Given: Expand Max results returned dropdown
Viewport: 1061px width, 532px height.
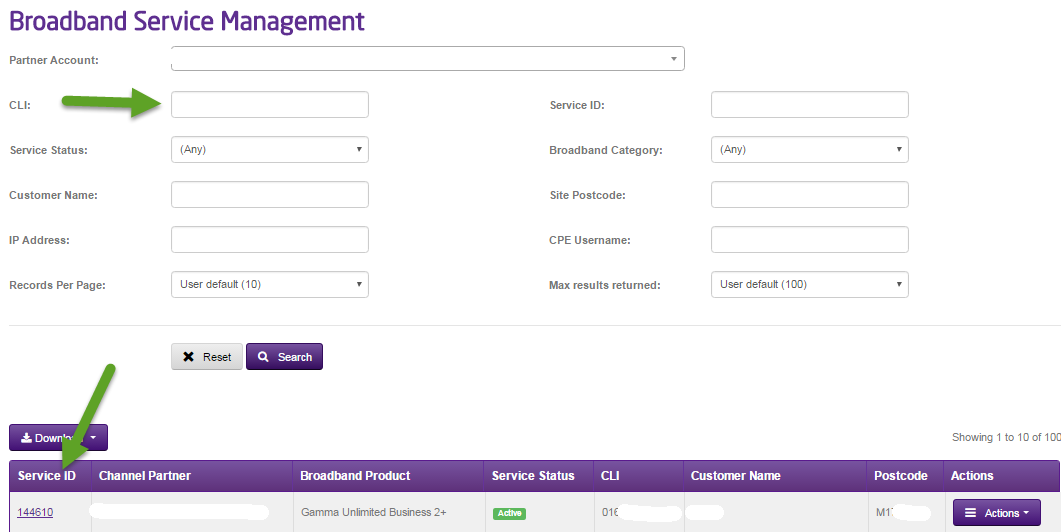Looking at the screenshot, I should [809, 284].
